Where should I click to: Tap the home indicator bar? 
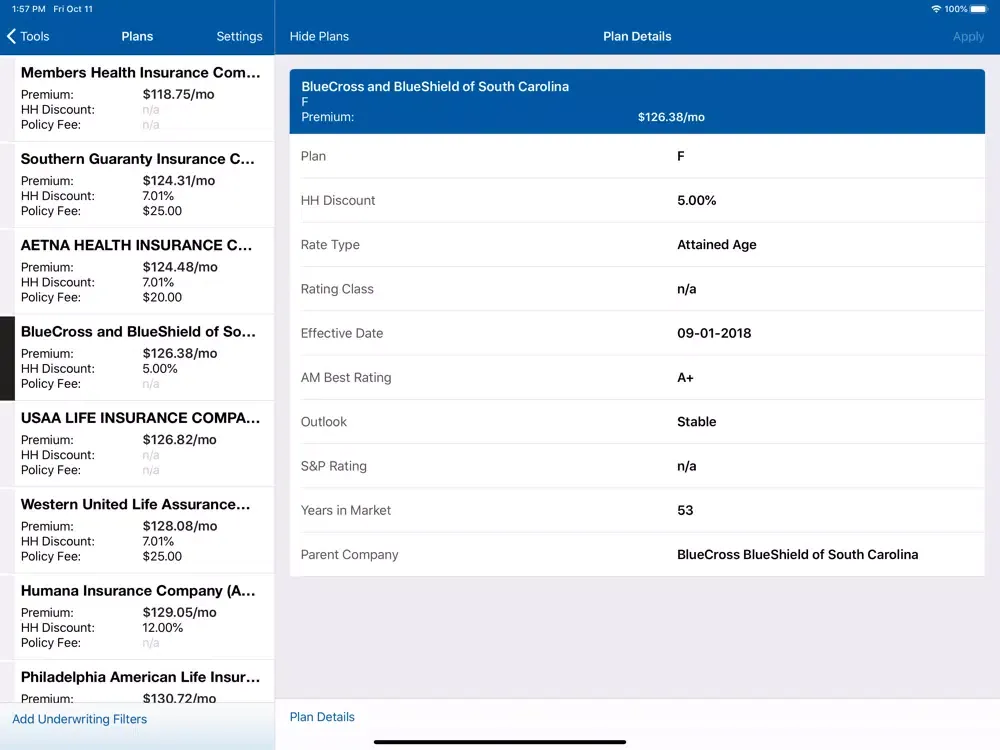point(500,742)
